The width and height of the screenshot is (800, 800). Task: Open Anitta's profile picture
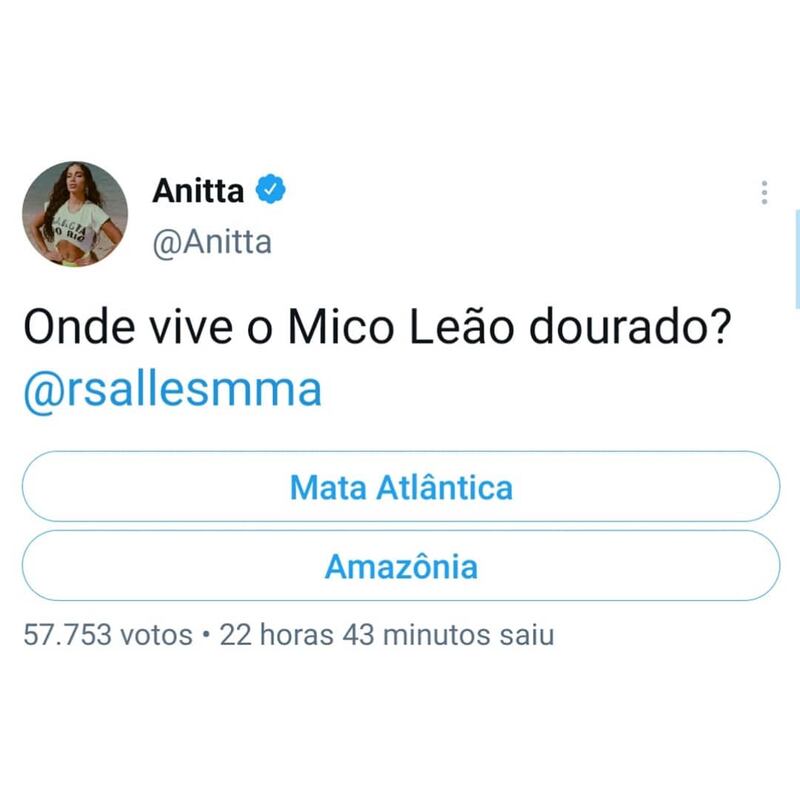pyautogui.click(x=75, y=214)
